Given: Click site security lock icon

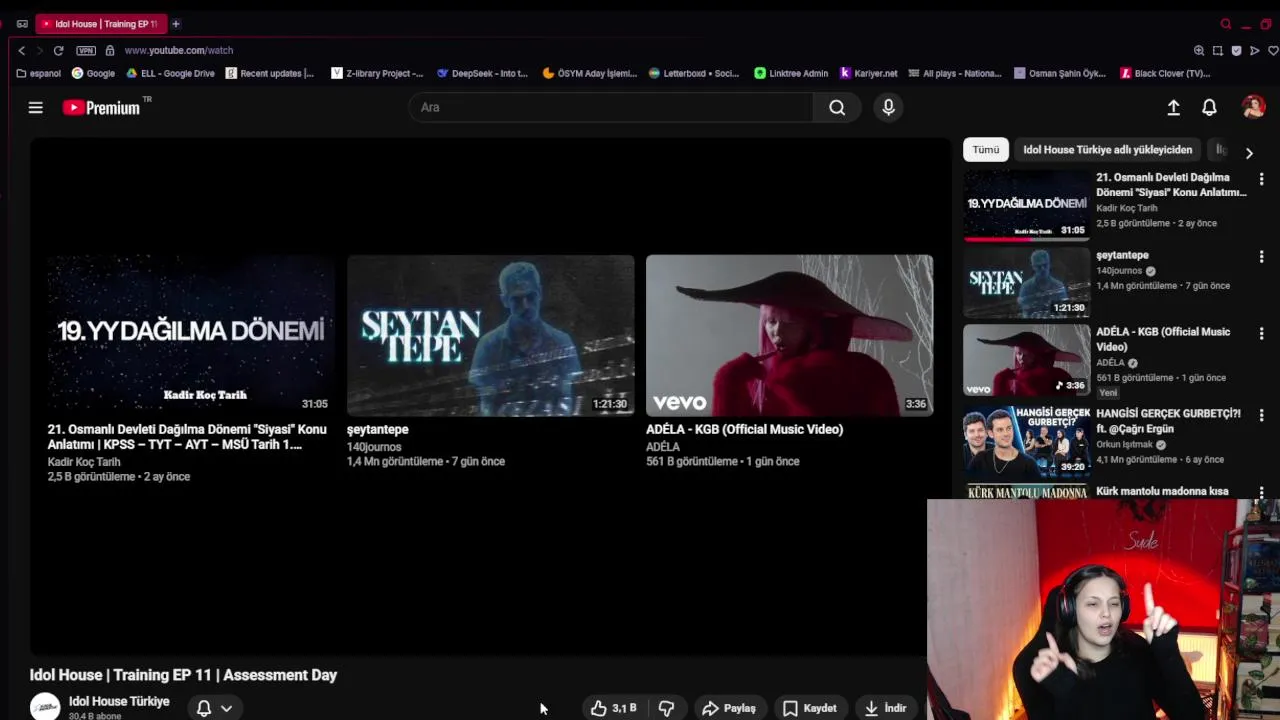Looking at the screenshot, I should [x=110, y=50].
